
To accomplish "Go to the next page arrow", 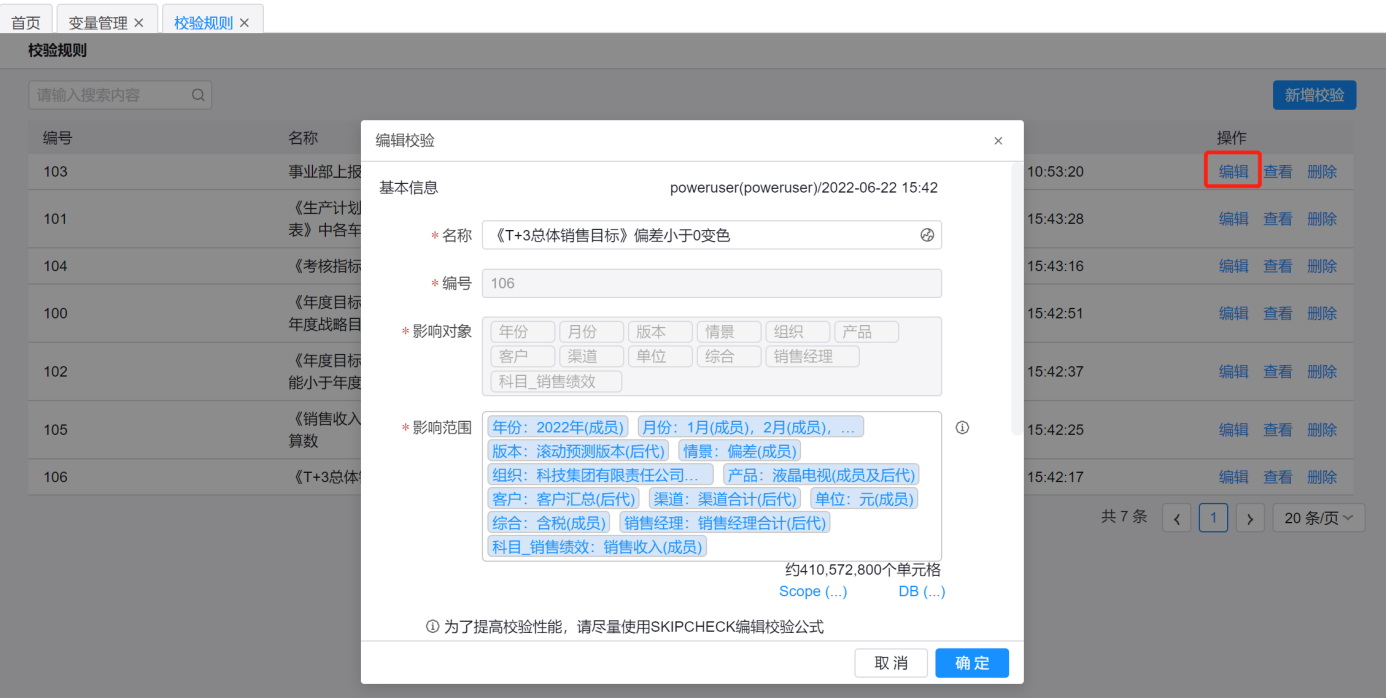I will pos(1249,518).
